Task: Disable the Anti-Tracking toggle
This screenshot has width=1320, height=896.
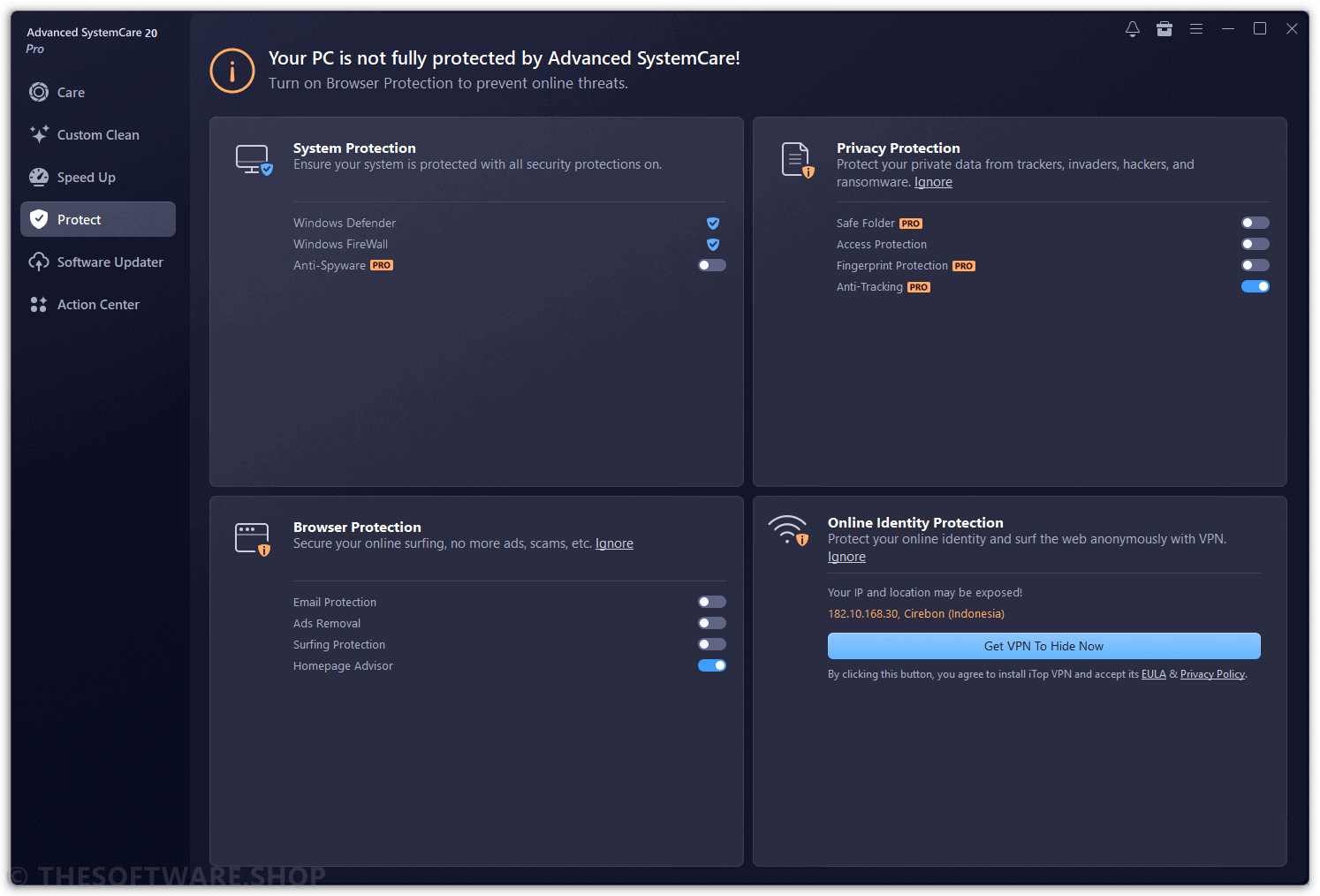Action: (1256, 286)
